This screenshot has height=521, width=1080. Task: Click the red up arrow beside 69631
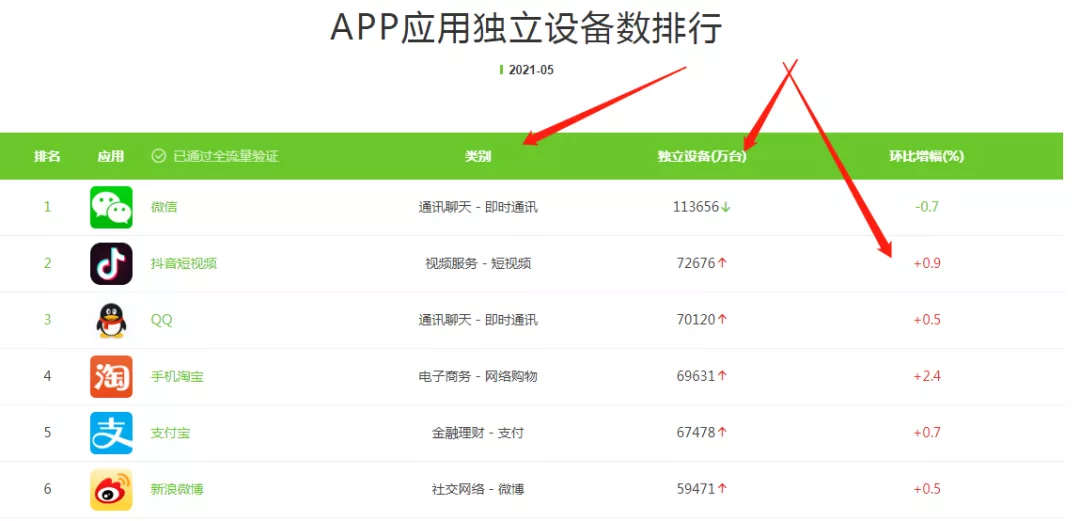pyautogui.click(x=723, y=376)
